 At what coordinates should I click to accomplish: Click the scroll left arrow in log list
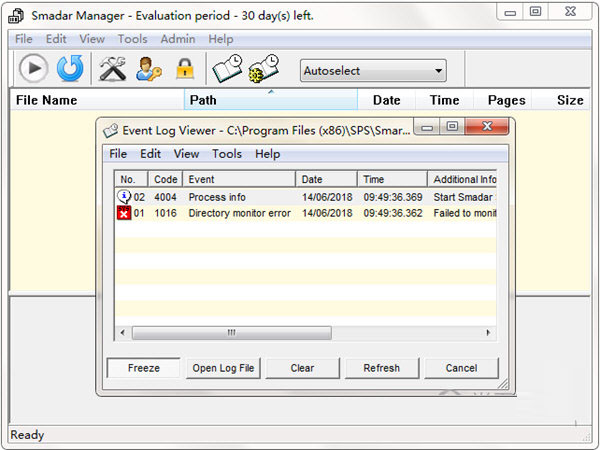[x=122, y=333]
